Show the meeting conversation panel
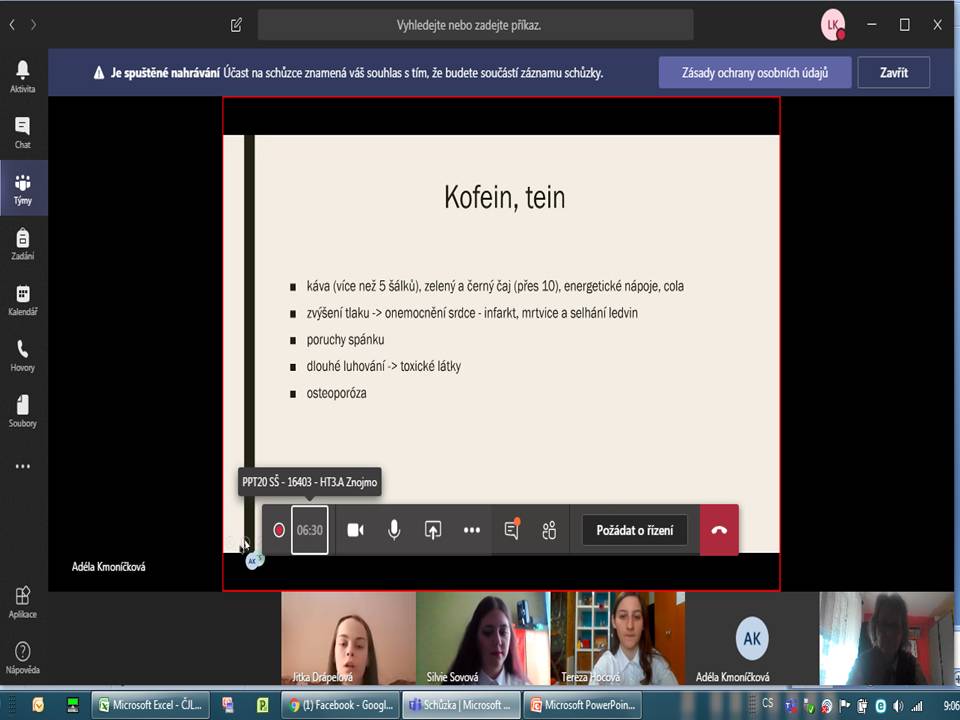This screenshot has height=720, width=960. pyautogui.click(x=511, y=530)
